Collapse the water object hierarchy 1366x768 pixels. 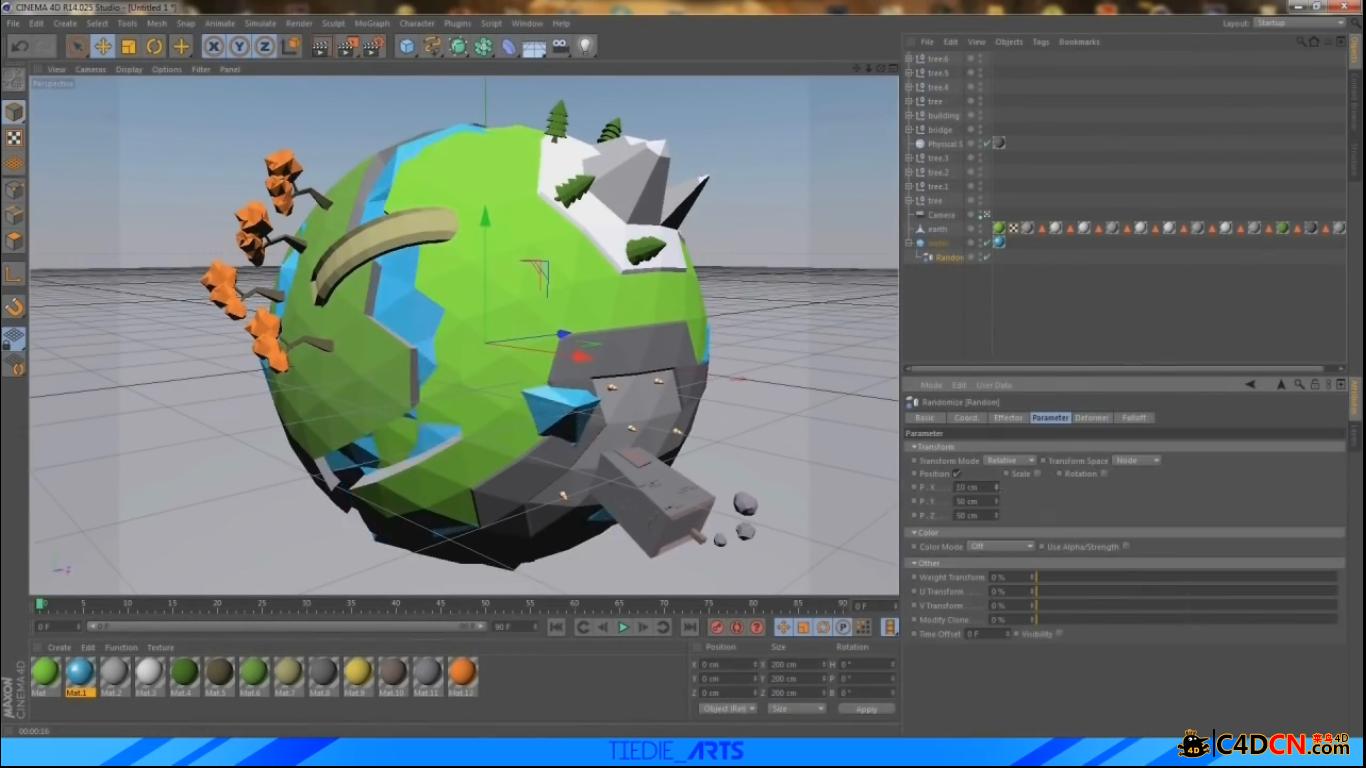tap(909, 243)
